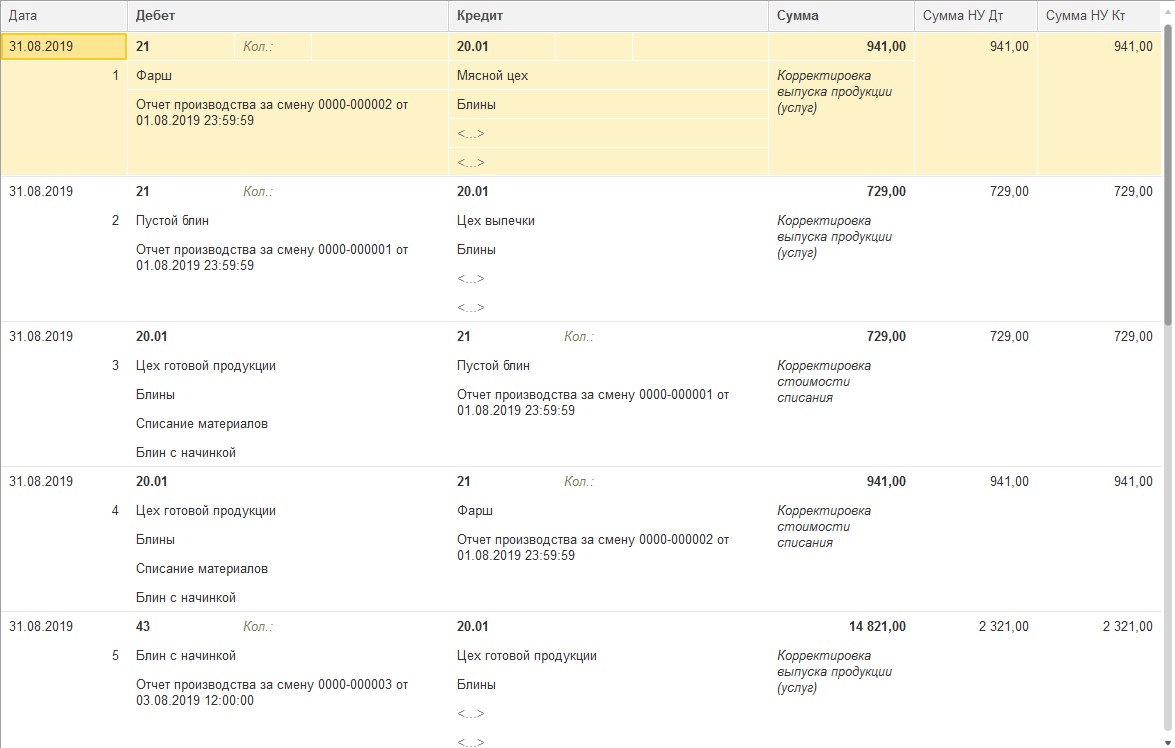This screenshot has height=748, width=1175.
Task: Select the "Мясной цех" credit cell
Action: click(492, 75)
